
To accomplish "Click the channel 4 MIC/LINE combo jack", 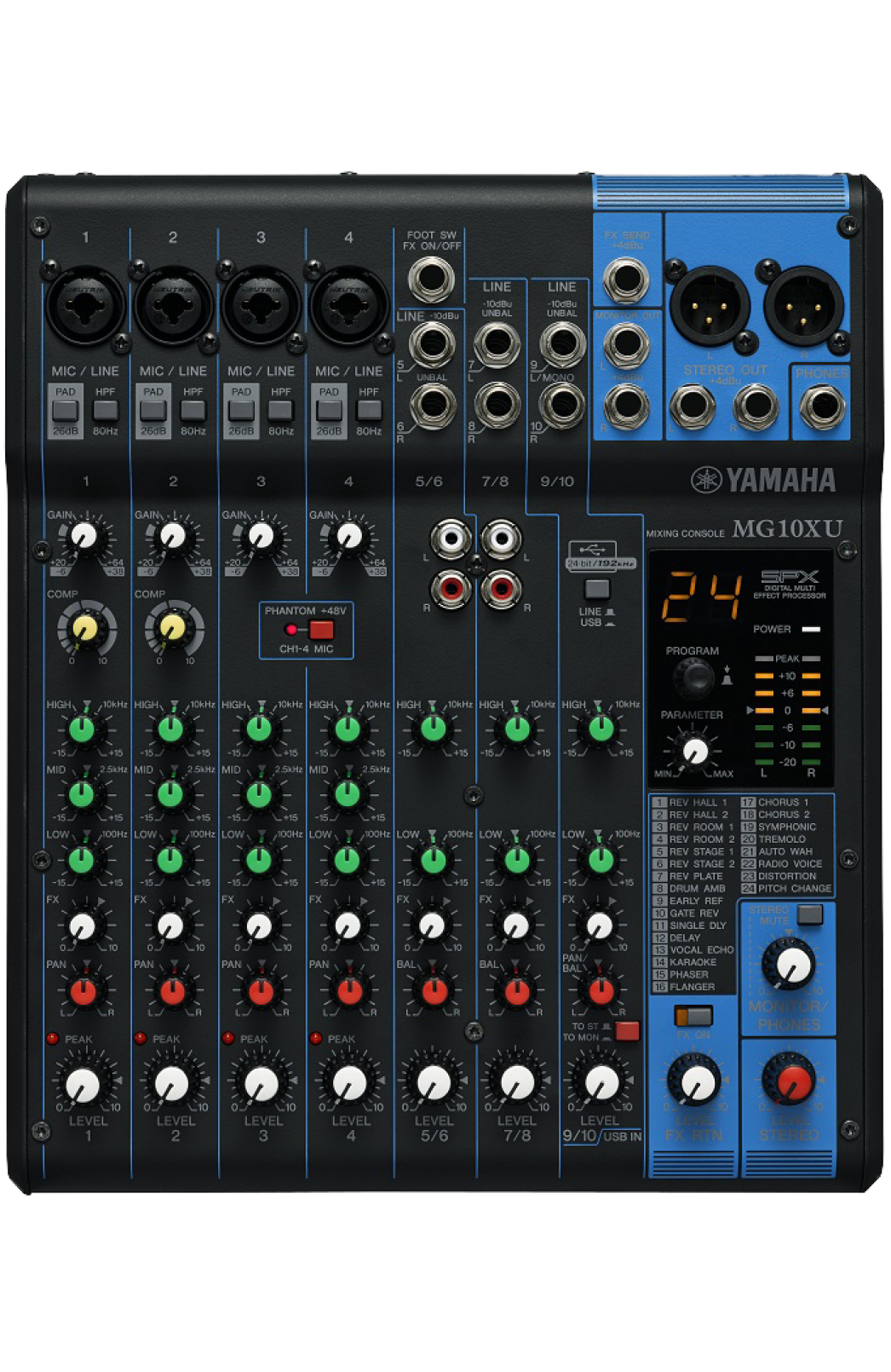I will click(349, 305).
